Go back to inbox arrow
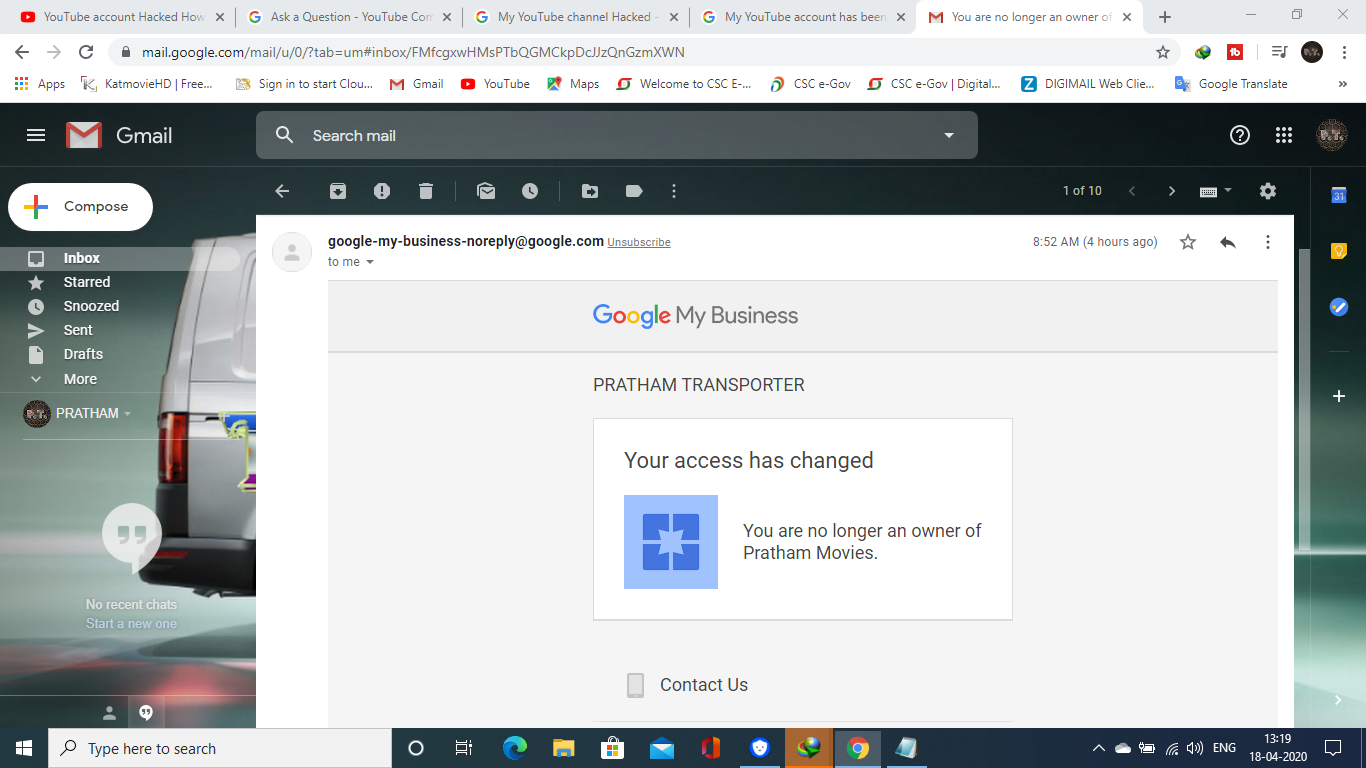The height and width of the screenshot is (768, 1366). pyautogui.click(x=282, y=191)
